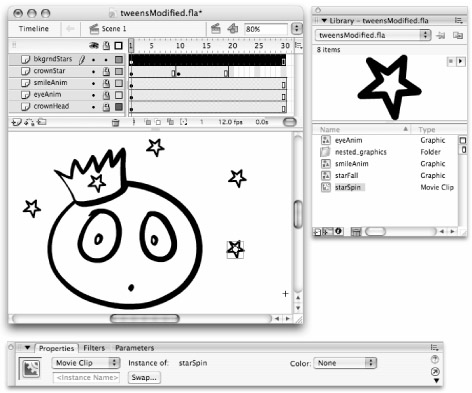Toggle outline view for eyeAnim layer
Image resolution: width=472 pixels, height=393 pixels.
click(x=119, y=95)
